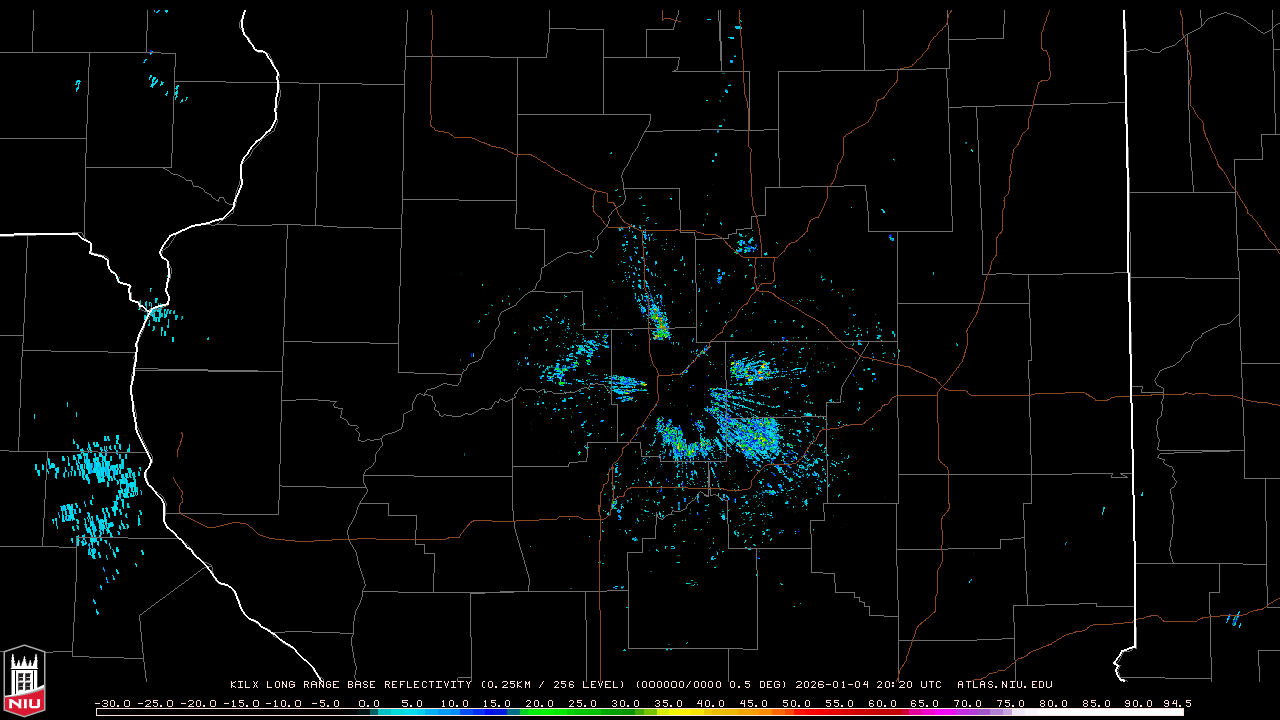The image size is (1280, 720).
Task: Click the magenta 65.0 dBZ color on the scale
Action: 924,712
